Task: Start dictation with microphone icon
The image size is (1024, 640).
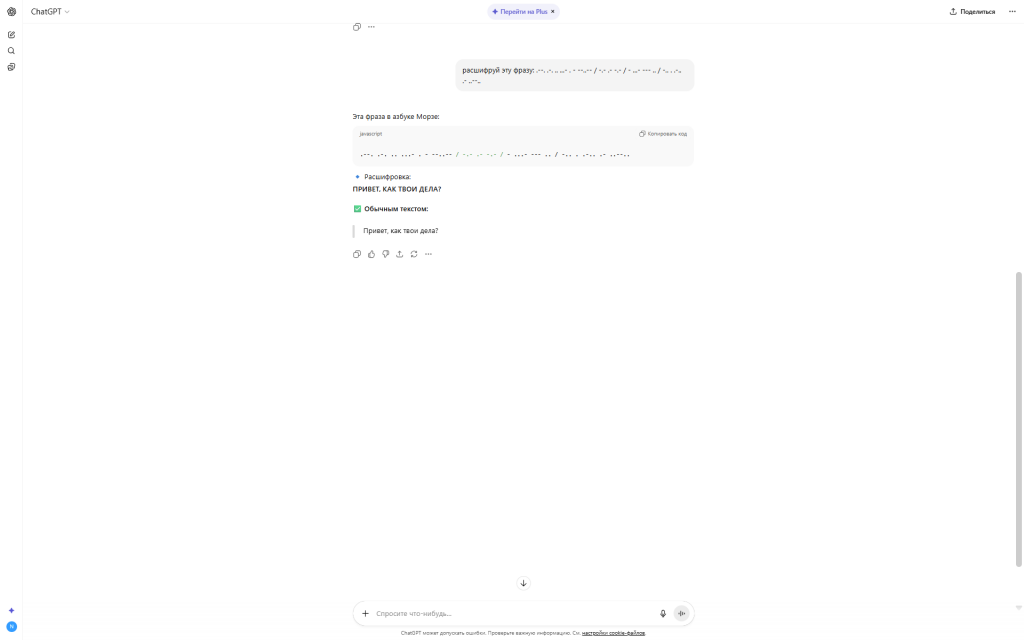Action: [x=663, y=614]
